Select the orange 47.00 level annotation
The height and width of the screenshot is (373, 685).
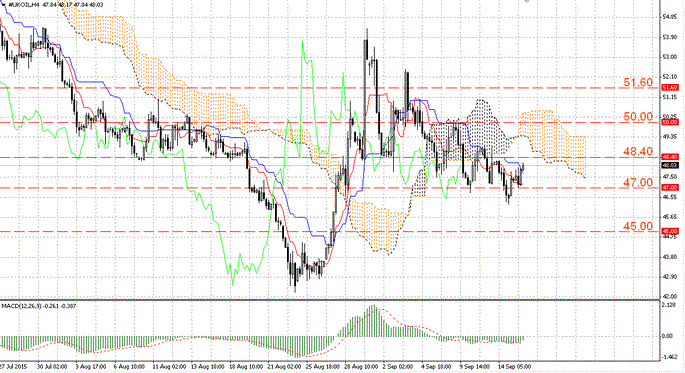coord(638,182)
